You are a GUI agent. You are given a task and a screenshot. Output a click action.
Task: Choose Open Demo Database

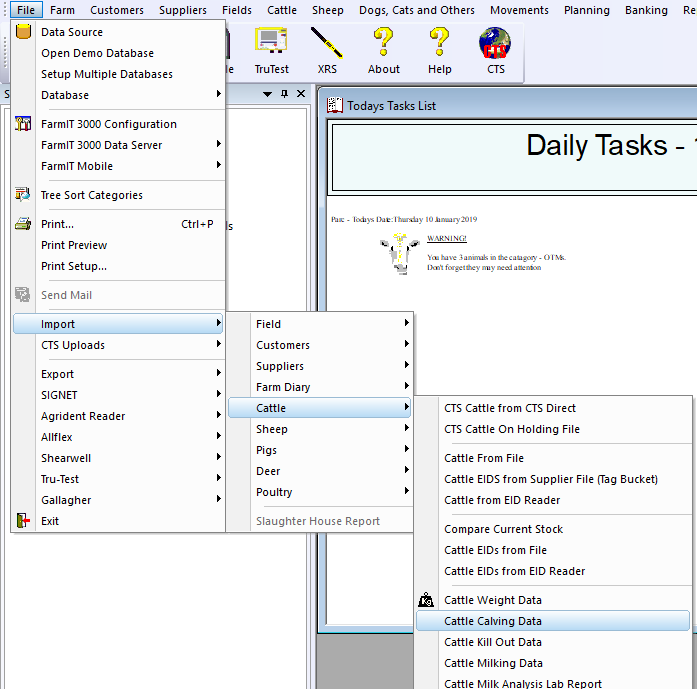[x=118, y=53]
